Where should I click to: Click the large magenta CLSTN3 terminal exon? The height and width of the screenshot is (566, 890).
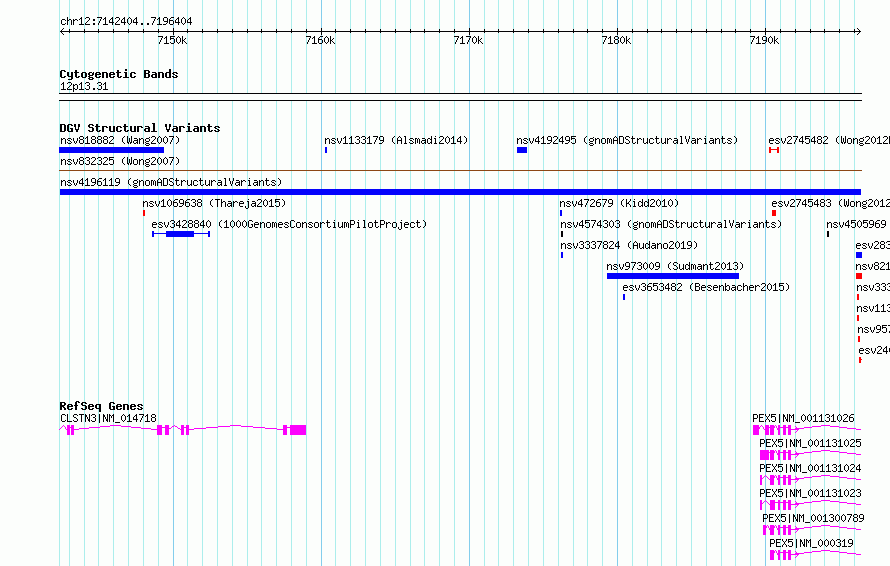[298, 430]
